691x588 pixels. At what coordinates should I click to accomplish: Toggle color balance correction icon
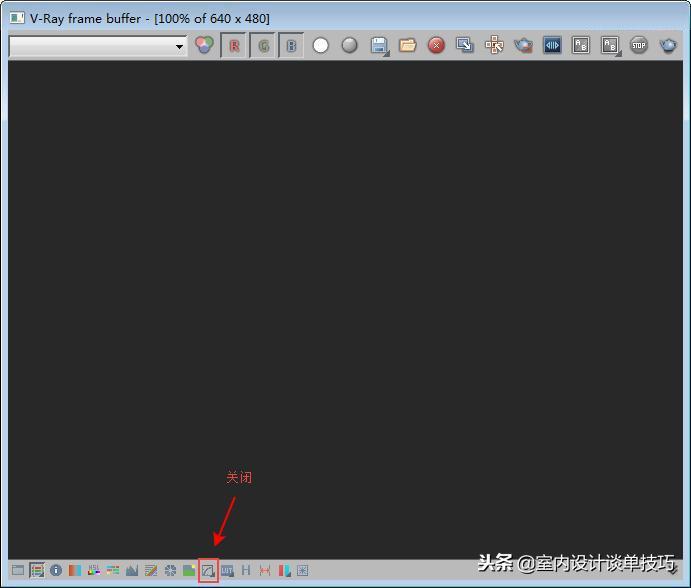point(113,570)
